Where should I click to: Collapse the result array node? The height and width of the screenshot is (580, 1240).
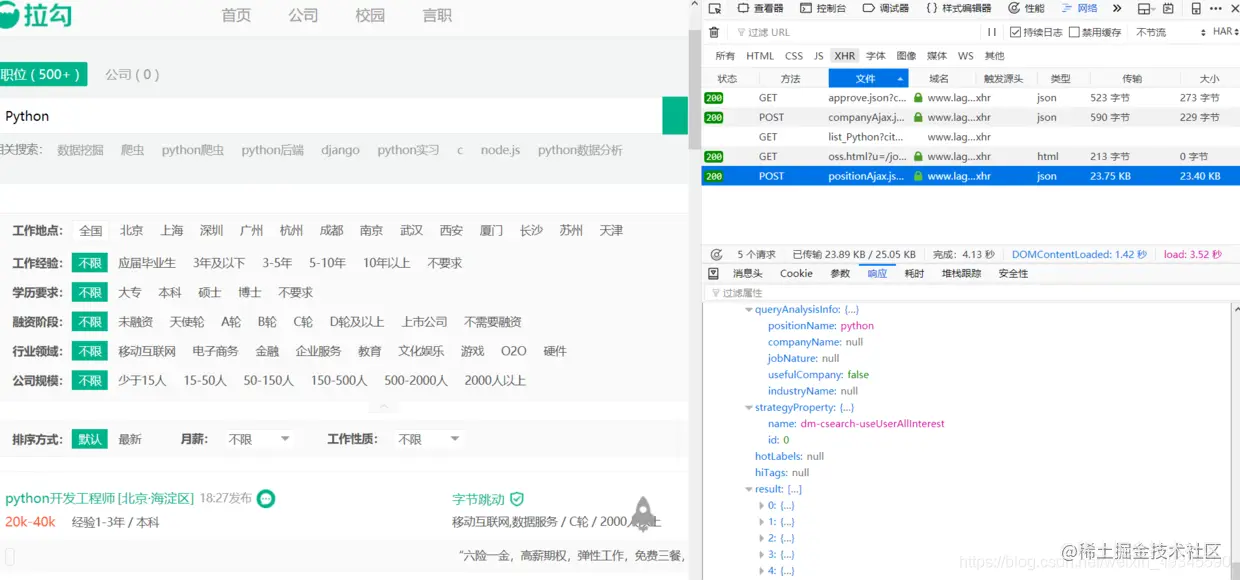click(749, 489)
